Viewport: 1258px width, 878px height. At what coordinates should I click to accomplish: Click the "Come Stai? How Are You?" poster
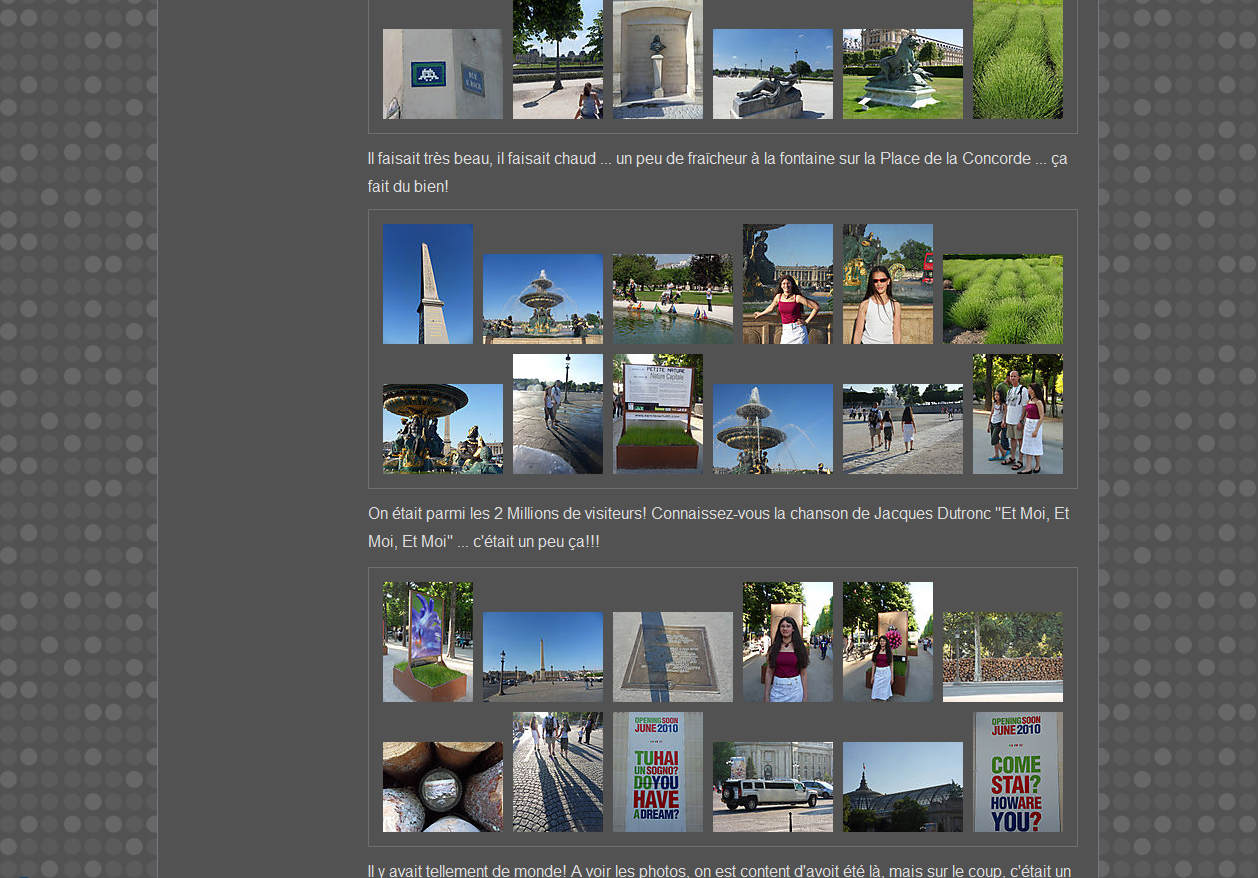click(1017, 772)
